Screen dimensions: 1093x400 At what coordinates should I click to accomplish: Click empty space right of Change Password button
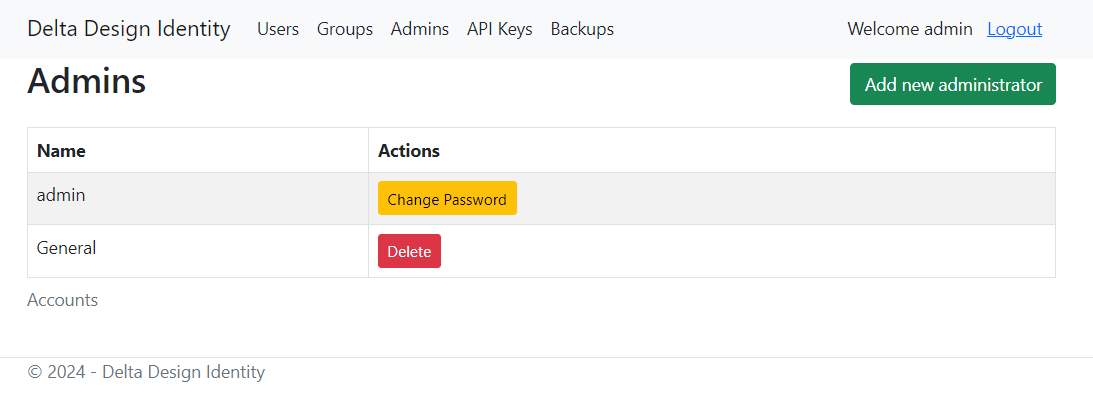tap(780, 199)
